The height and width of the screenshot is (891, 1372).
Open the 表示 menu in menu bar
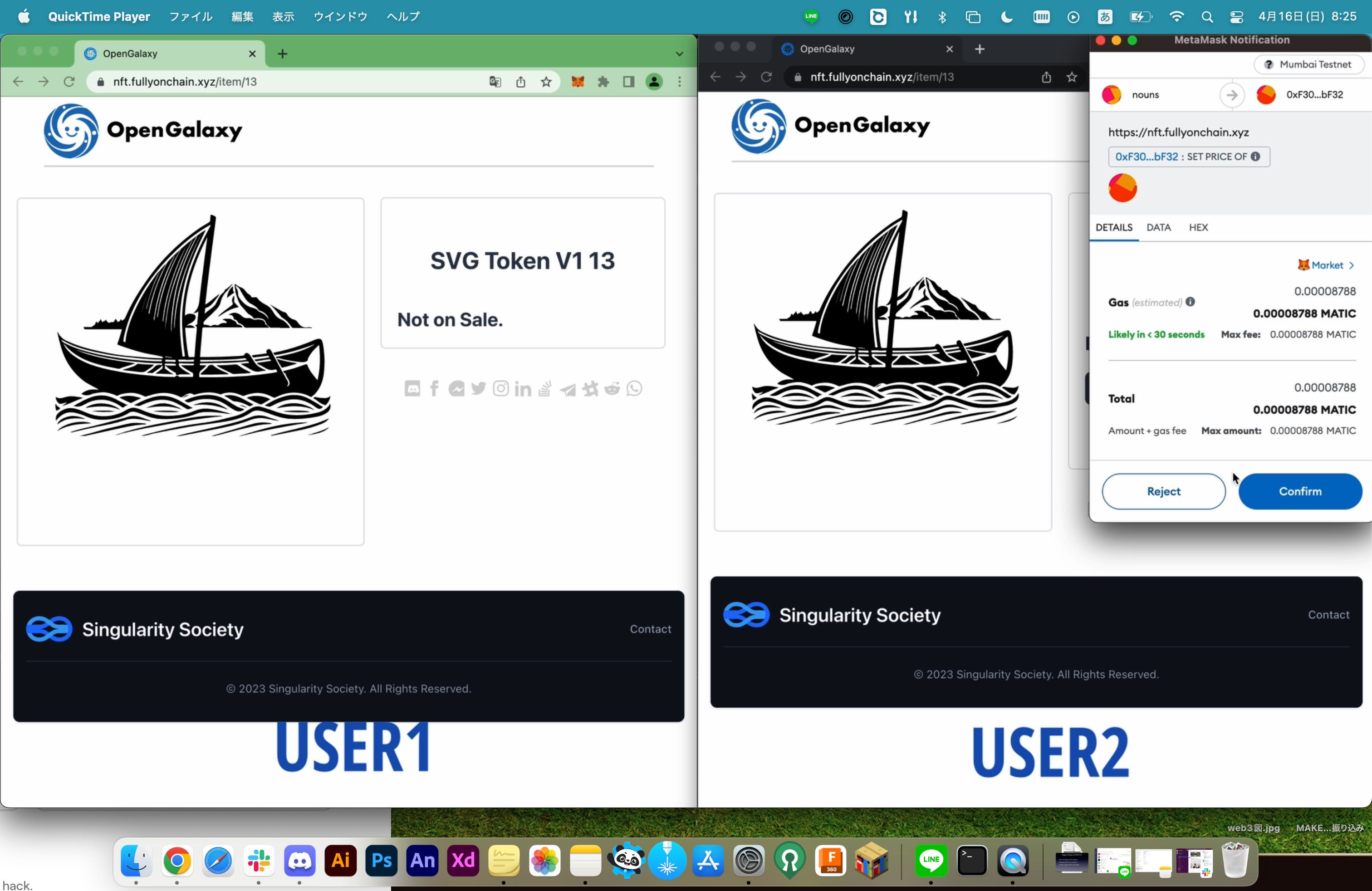coord(283,17)
